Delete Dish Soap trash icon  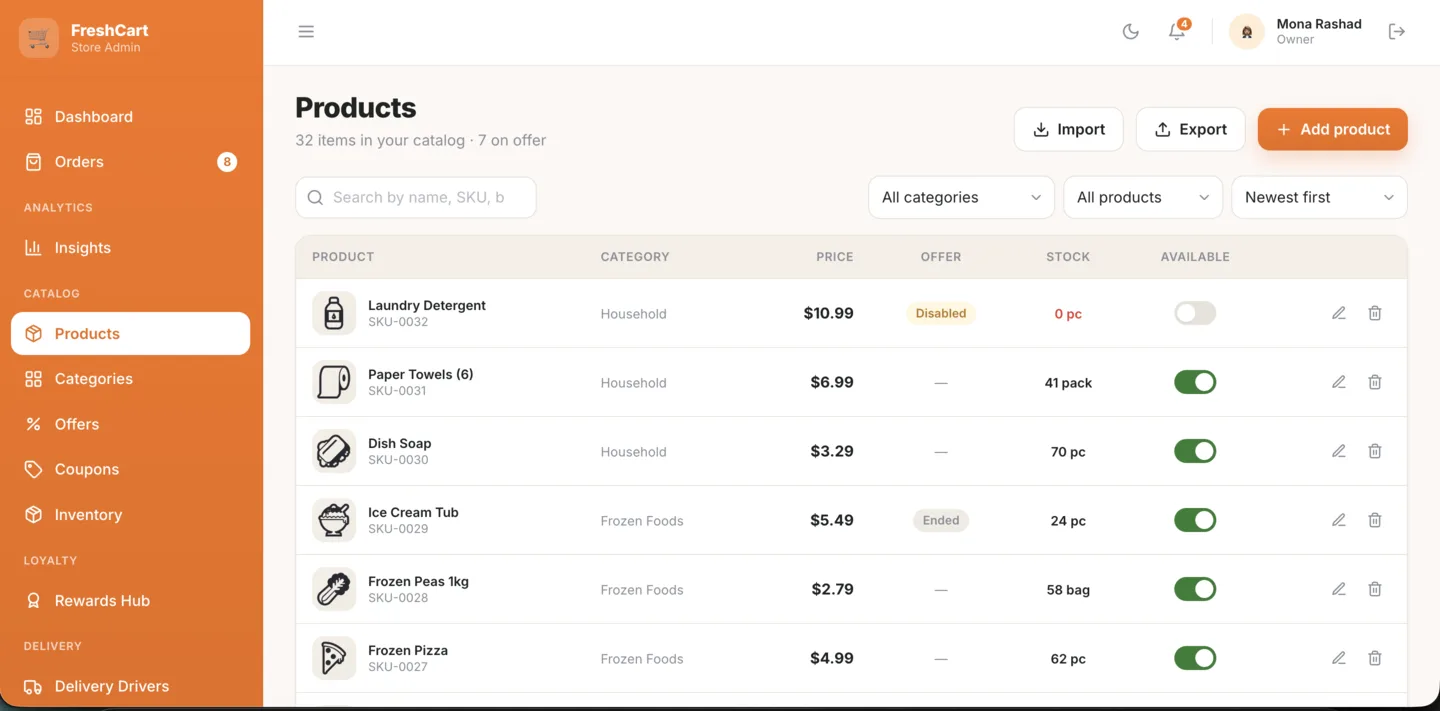tap(1375, 451)
